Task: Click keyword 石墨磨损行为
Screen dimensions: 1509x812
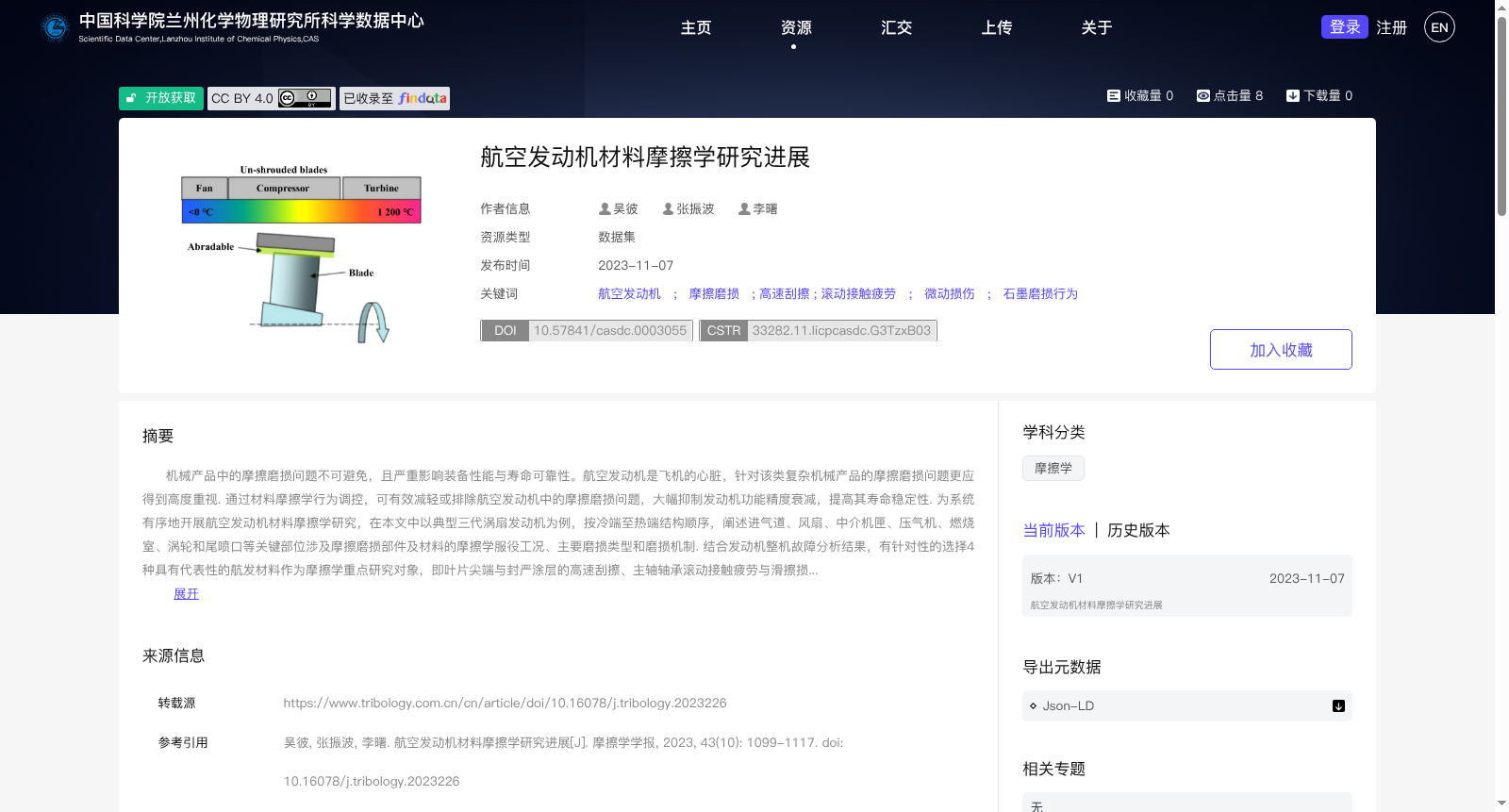Action: tap(1040, 293)
